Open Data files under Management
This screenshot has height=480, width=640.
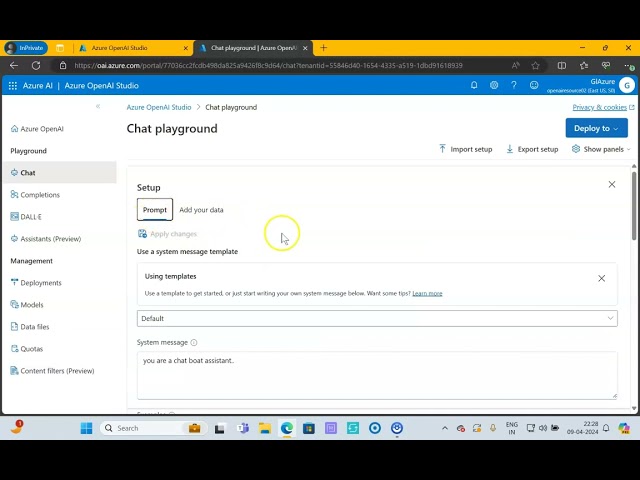pyautogui.click(x=30, y=327)
